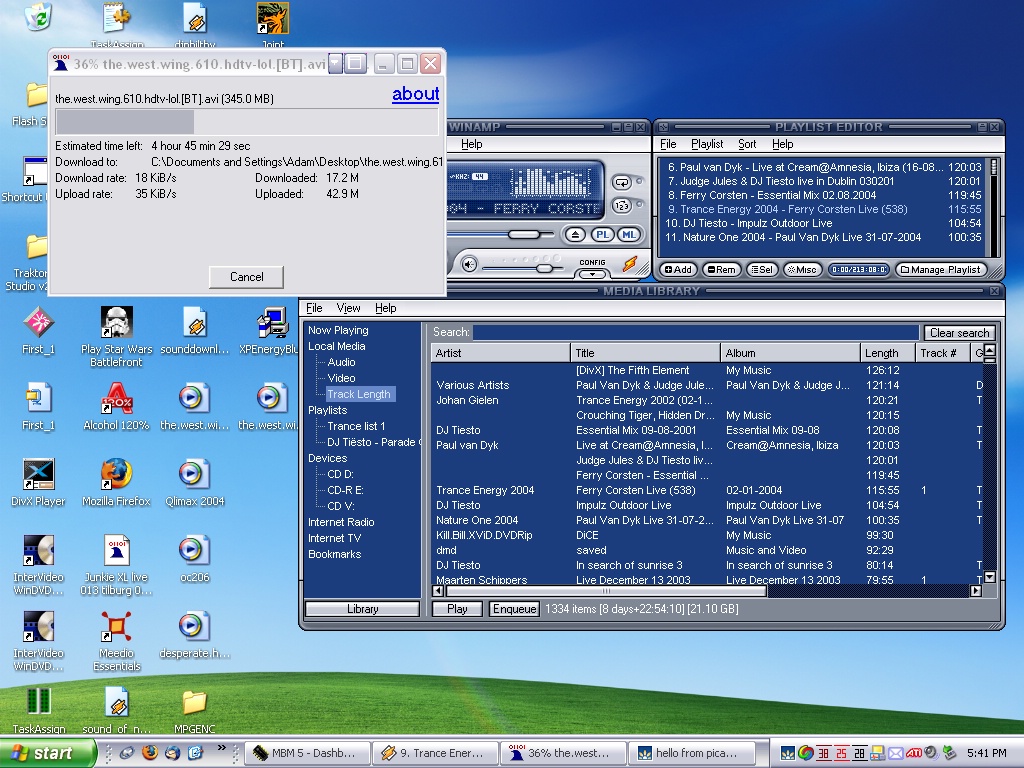
Task: Open the Library dropdown button
Action: [x=362, y=609]
